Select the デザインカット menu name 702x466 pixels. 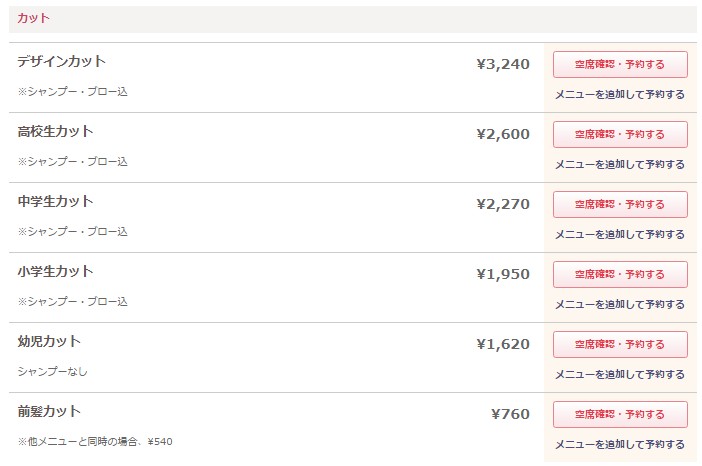pos(61,62)
